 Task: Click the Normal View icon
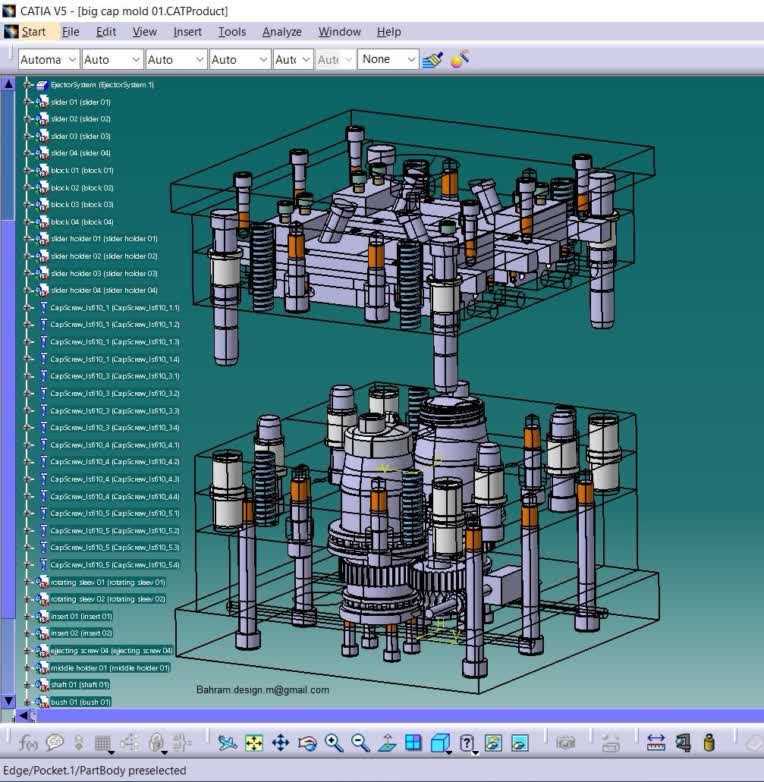click(x=387, y=743)
